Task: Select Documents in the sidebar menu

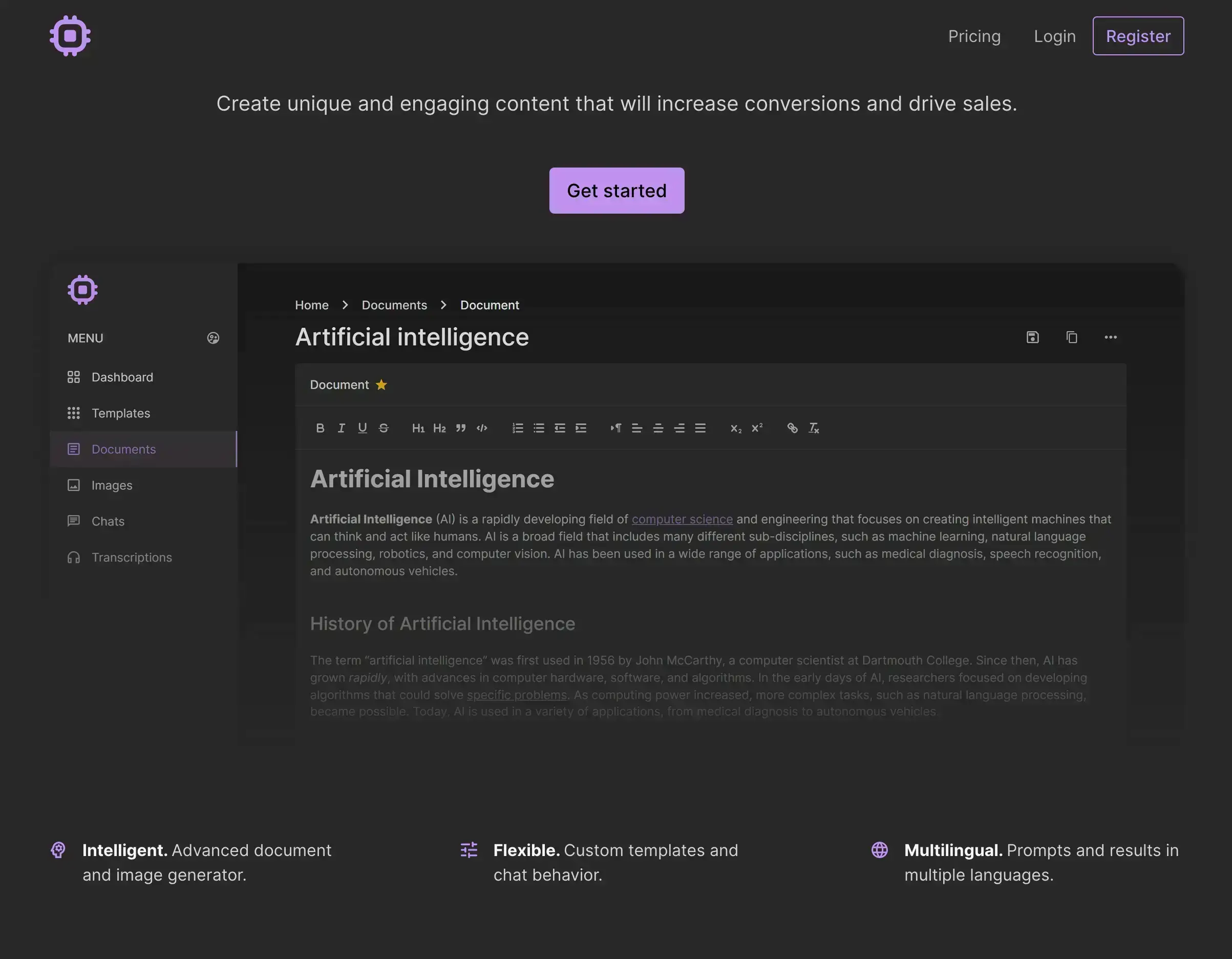Action: coord(143,449)
